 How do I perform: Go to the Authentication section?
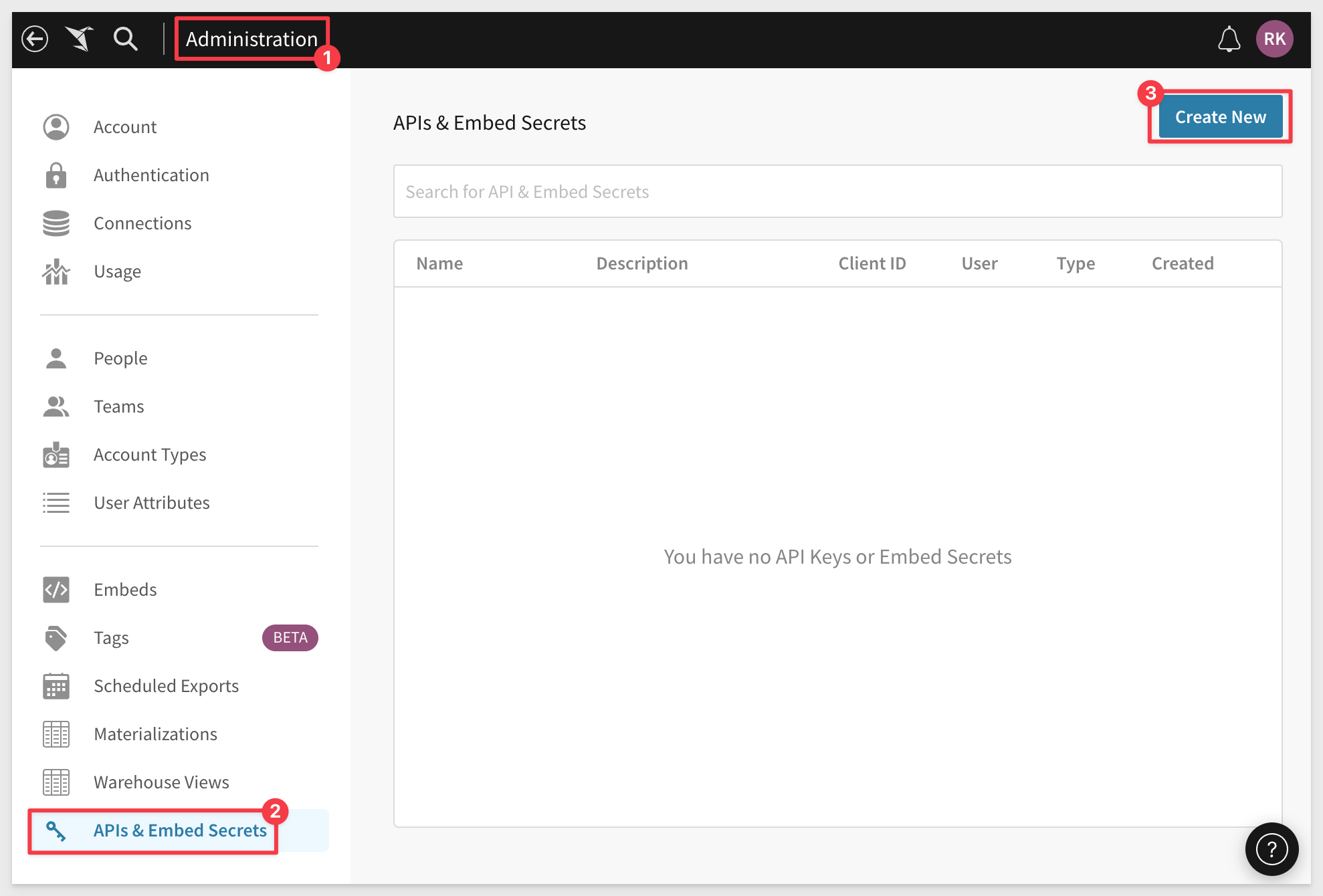coord(151,175)
